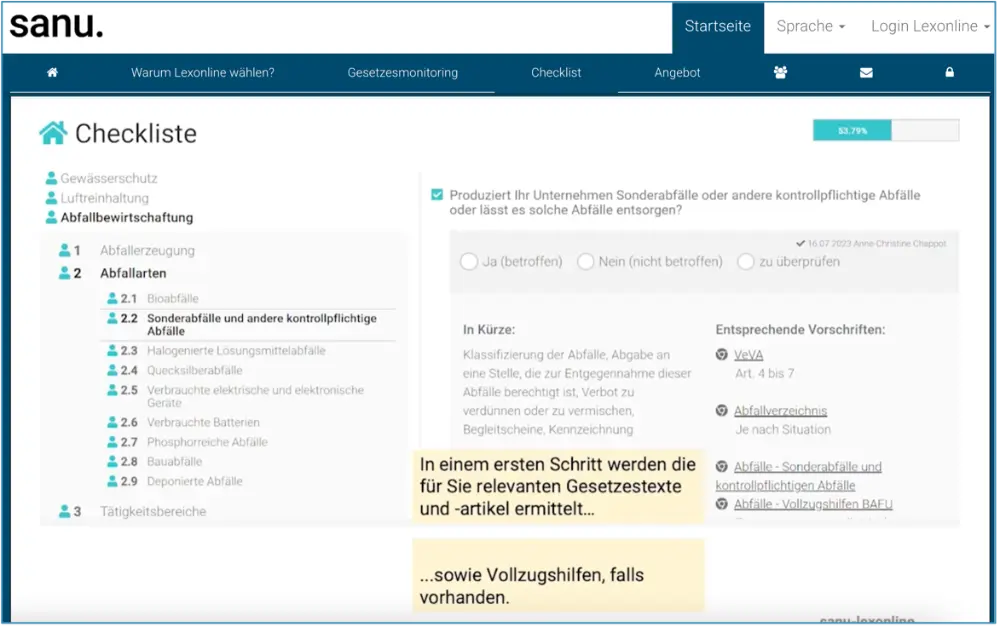Click the 'Art. 4 bis 7' text
Screen dimensions: 1000x627
[765, 373]
